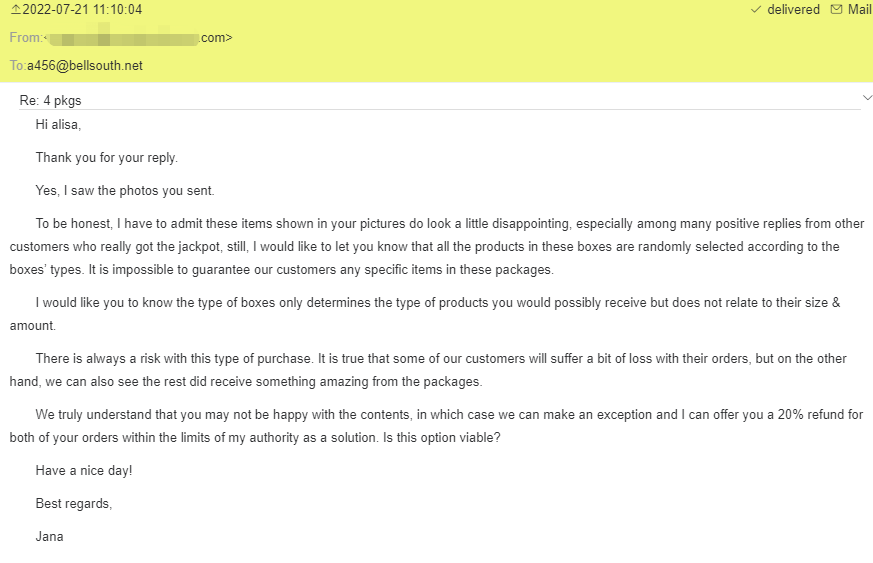Click the "Thank you for your reply." line
This screenshot has width=873, height=563.
click(x=106, y=158)
